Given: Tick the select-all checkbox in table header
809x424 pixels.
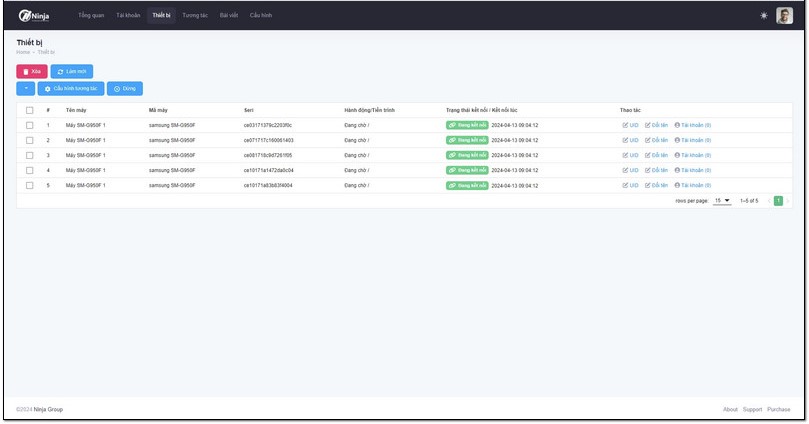Looking at the screenshot, I should pyautogui.click(x=30, y=110).
